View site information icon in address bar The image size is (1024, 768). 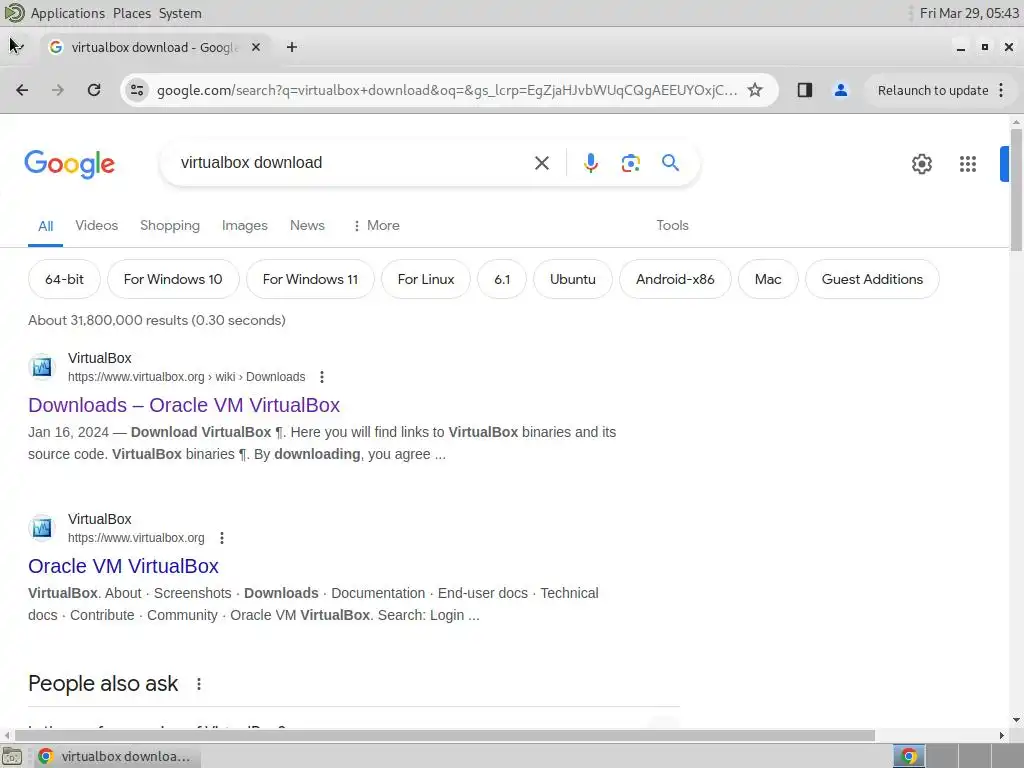point(137,90)
